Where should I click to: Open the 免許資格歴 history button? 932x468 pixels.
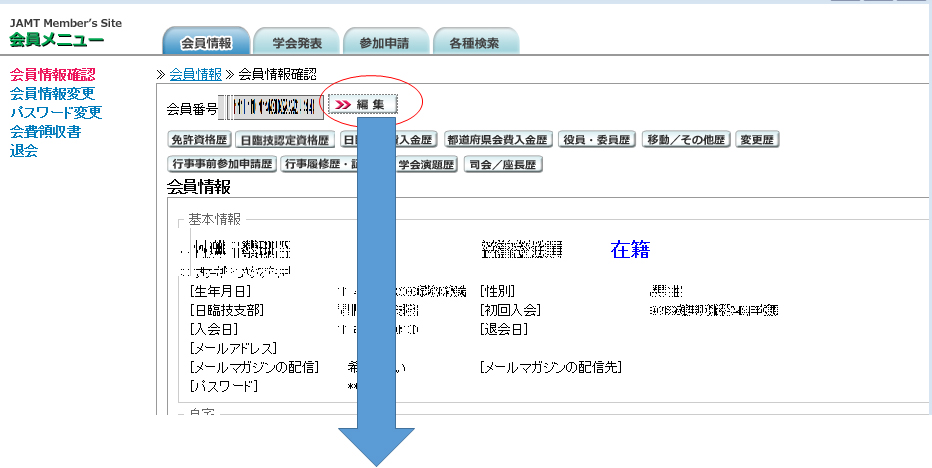(199, 140)
